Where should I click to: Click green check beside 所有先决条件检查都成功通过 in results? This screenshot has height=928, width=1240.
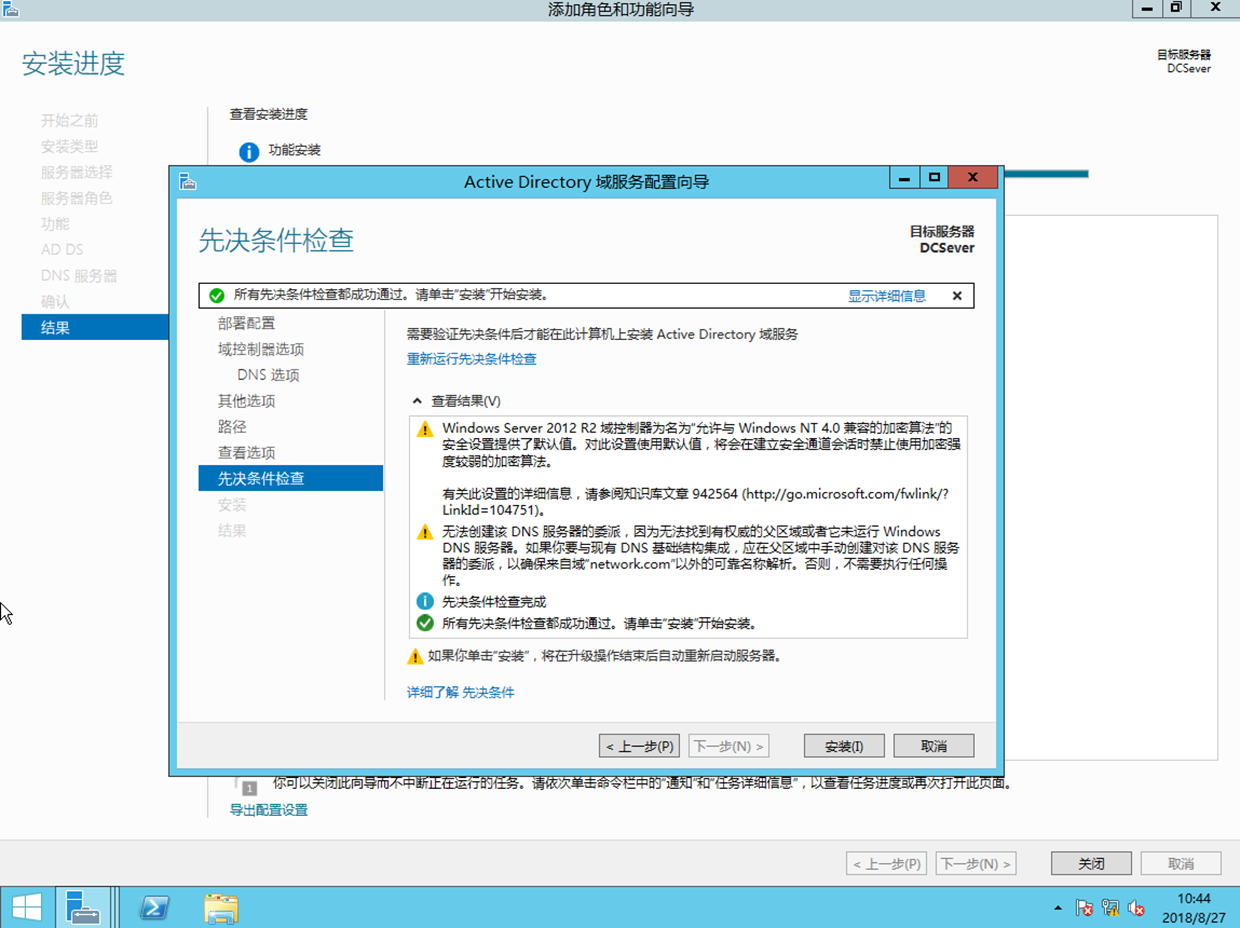pyautogui.click(x=425, y=623)
